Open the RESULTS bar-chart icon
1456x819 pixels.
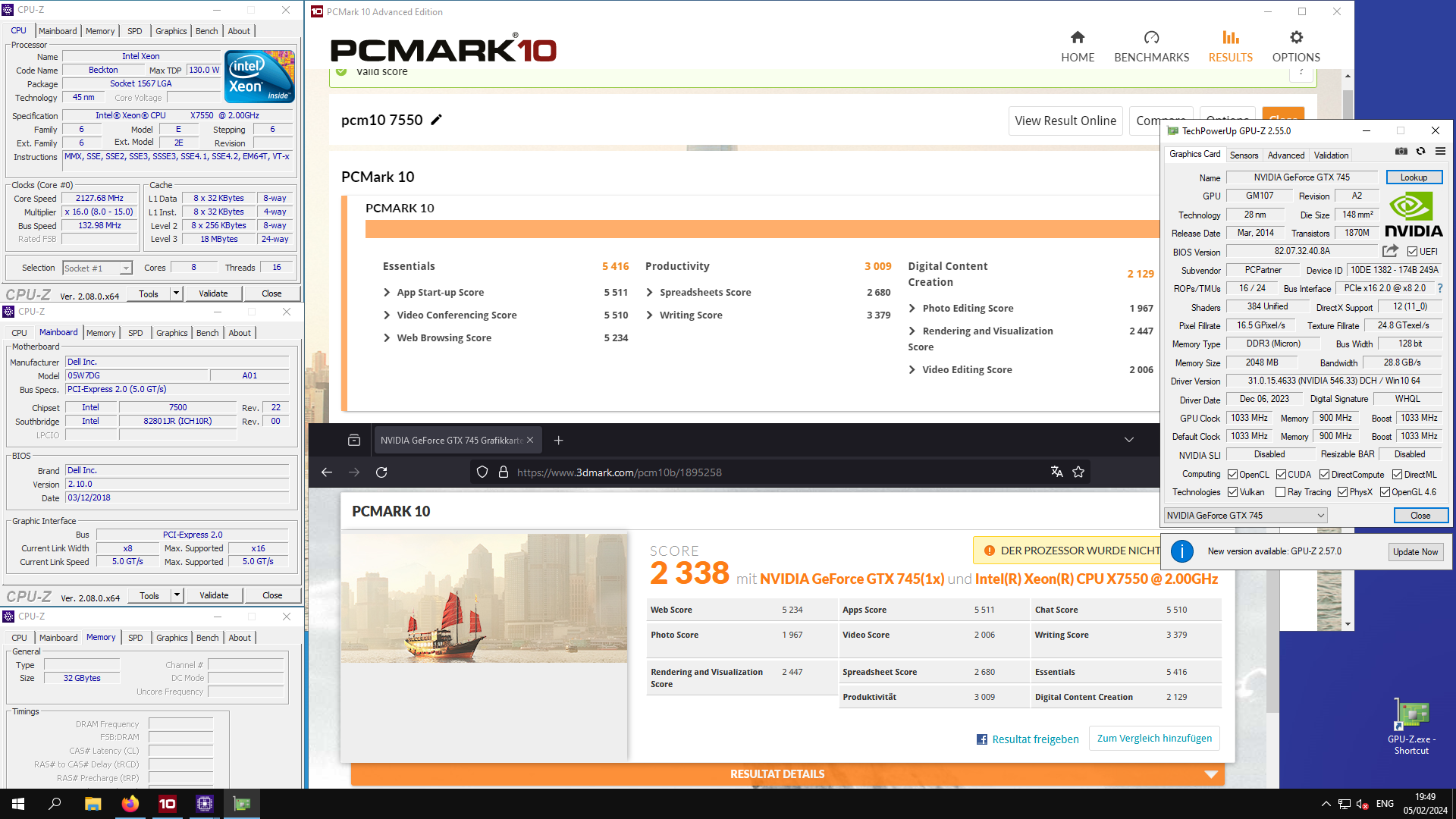coord(1230,37)
